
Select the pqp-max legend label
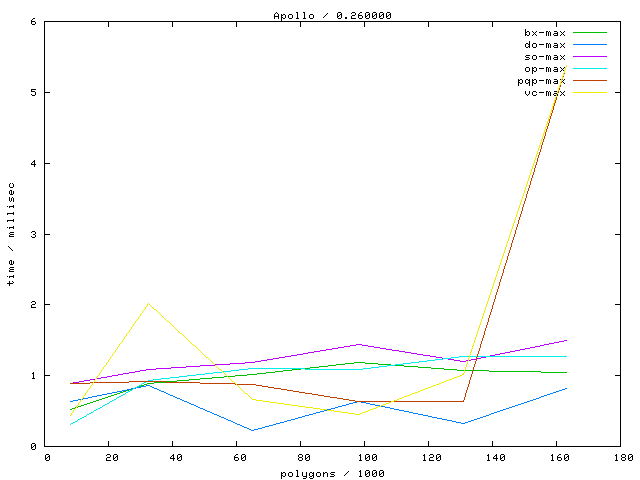click(x=542, y=81)
